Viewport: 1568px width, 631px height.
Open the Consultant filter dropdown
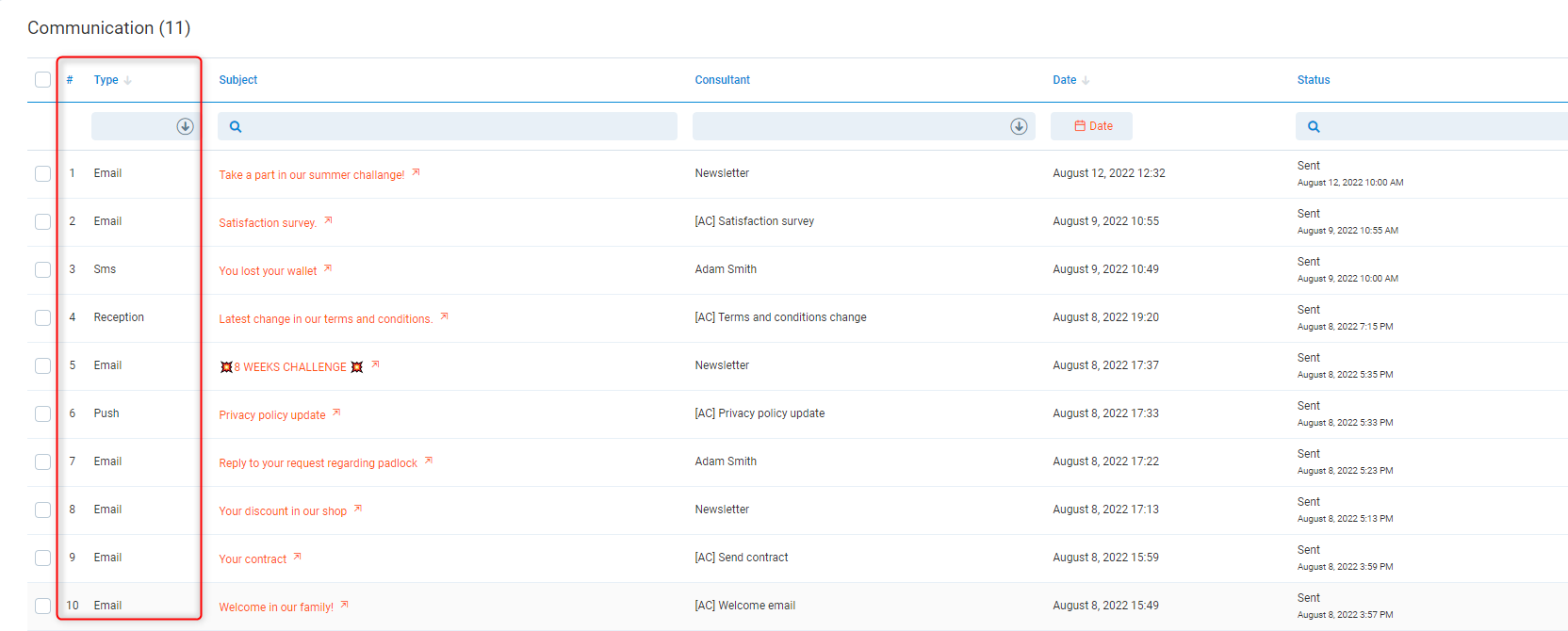click(1019, 126)
